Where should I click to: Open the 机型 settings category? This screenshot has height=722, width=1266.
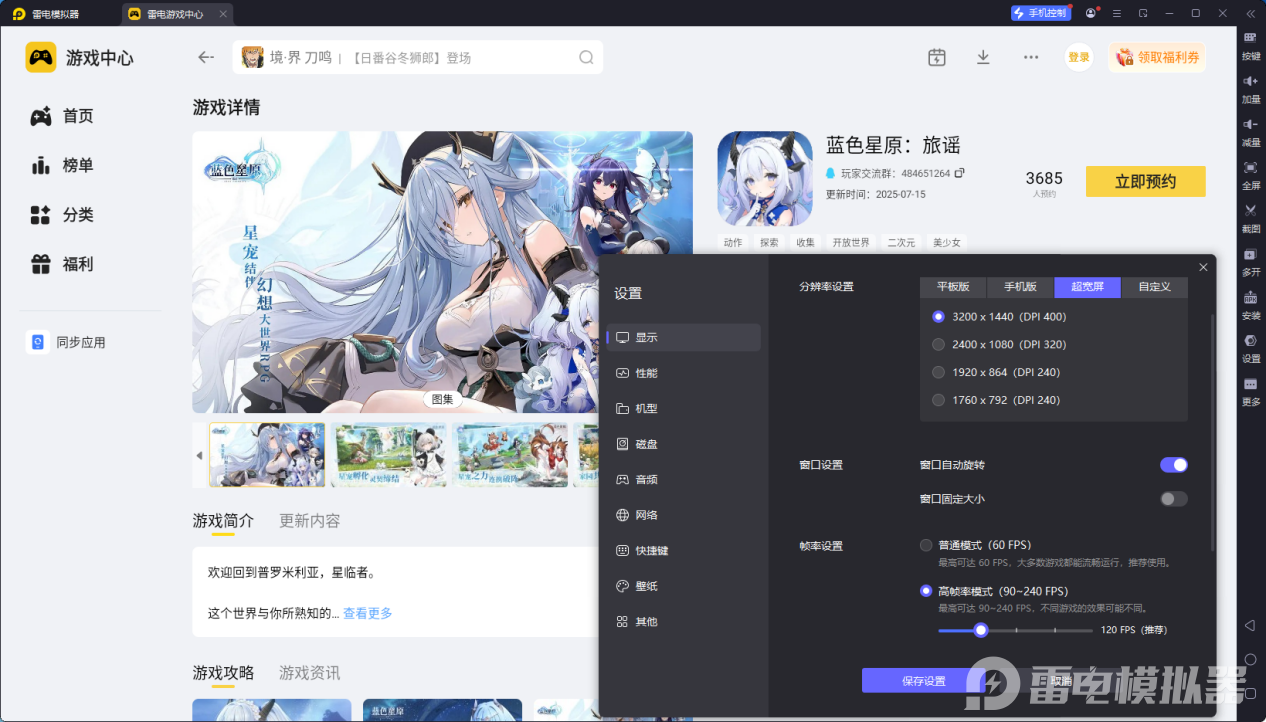coord(684,408)
